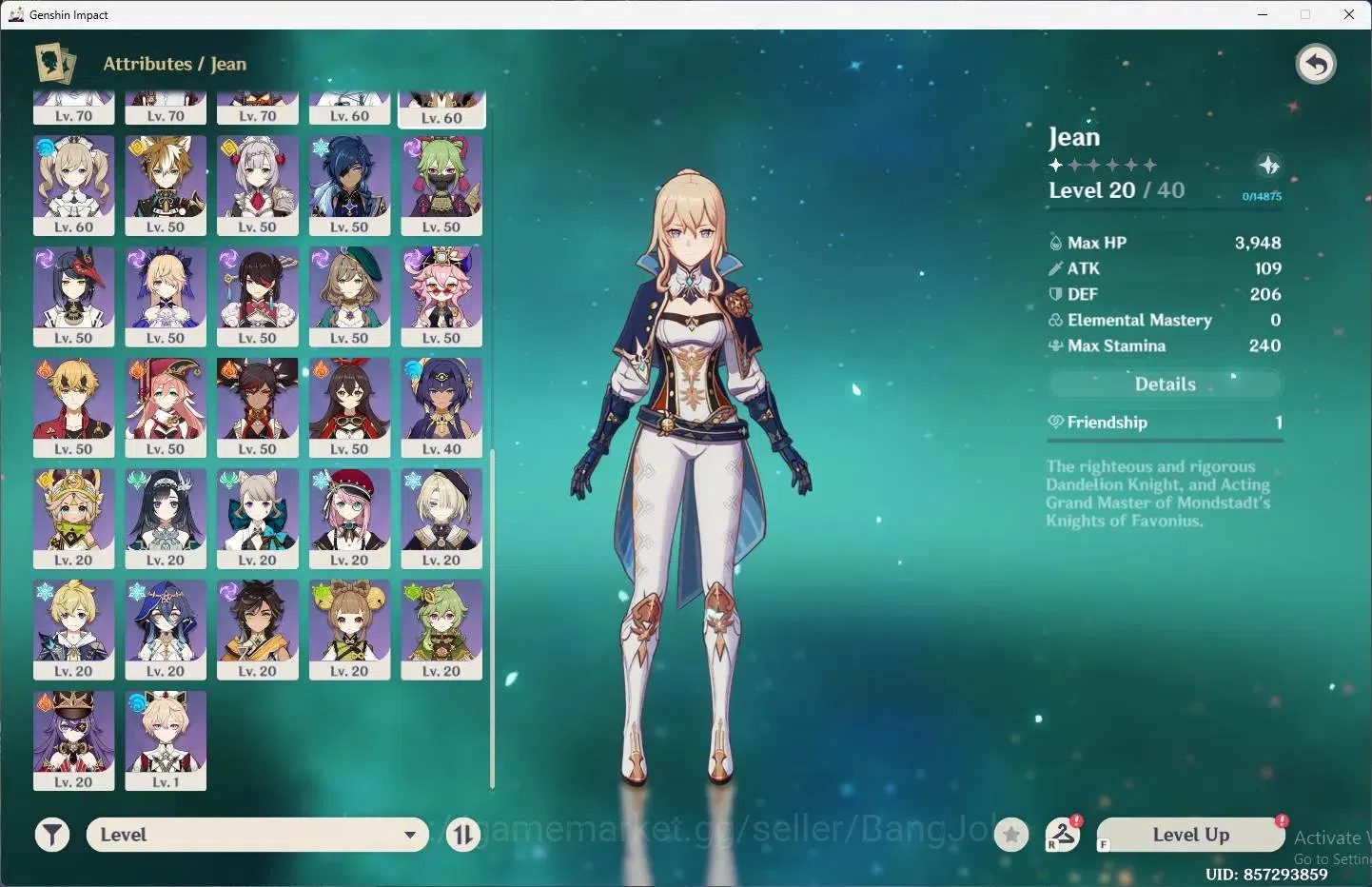Close the Genshin Impact window

(1349, 14)
